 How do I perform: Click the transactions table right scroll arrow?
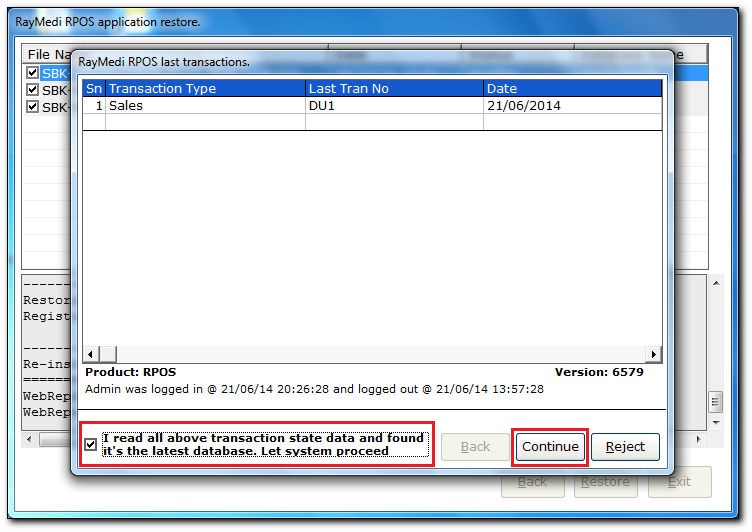(654, 355)
